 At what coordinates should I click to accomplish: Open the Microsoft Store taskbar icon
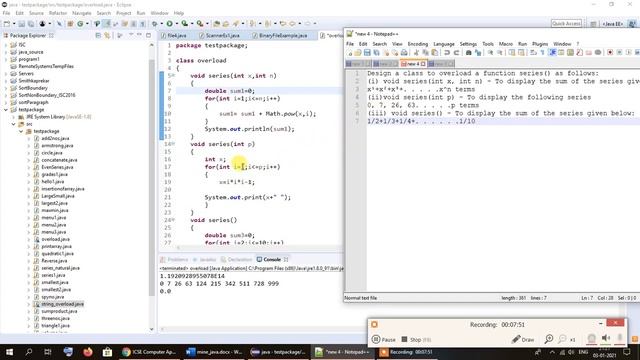tap(107, 352)
